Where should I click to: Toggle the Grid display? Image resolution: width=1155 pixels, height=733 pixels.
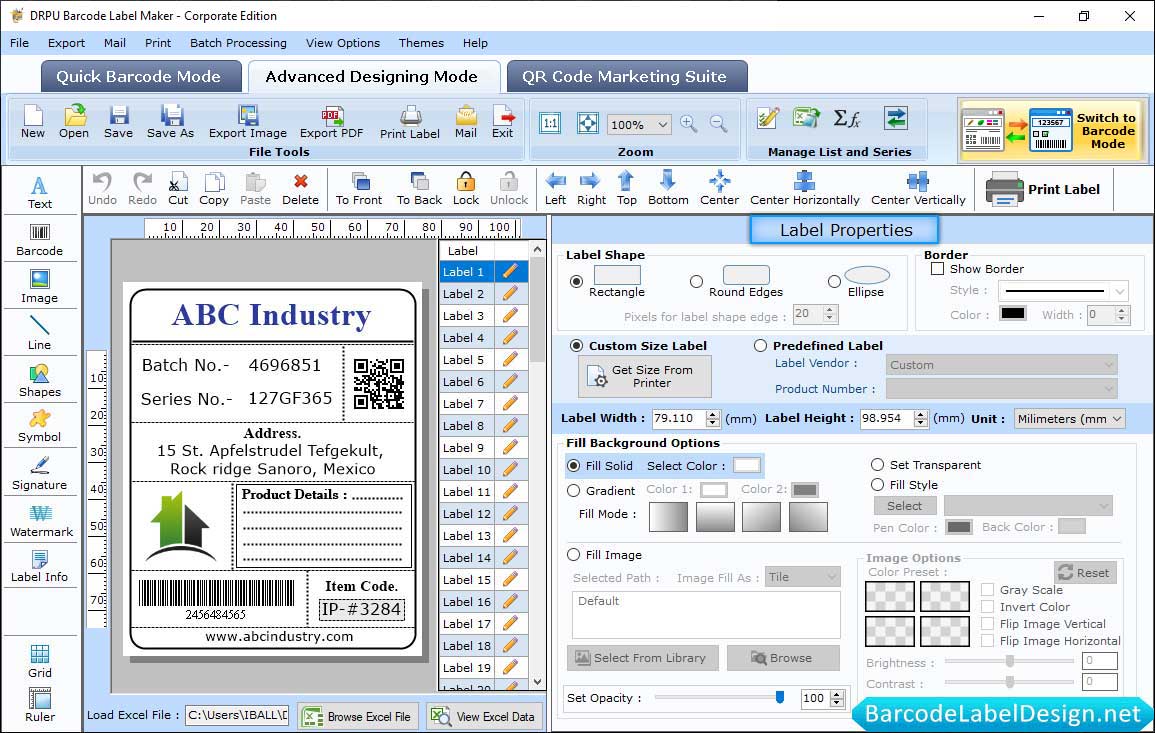40,661
